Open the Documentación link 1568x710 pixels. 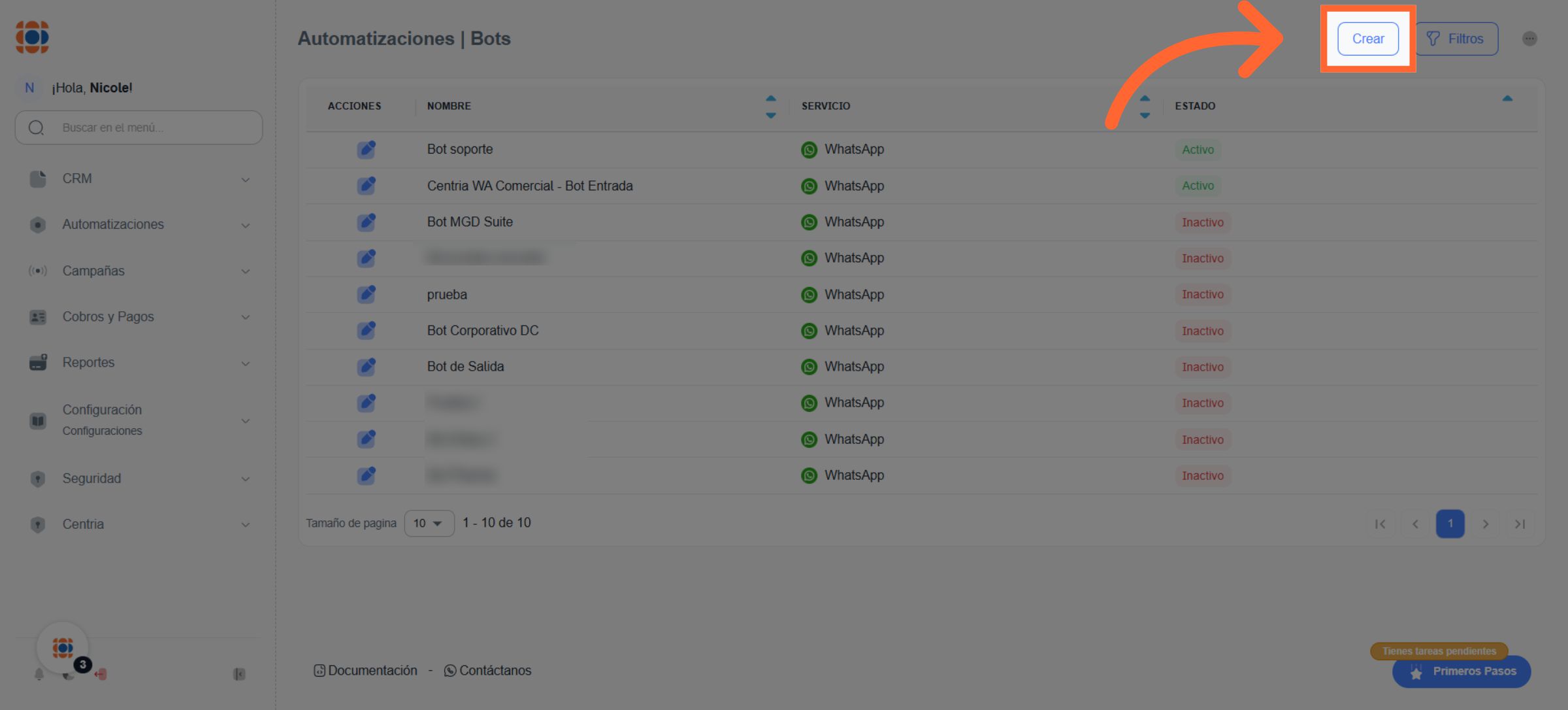(365, 670)
